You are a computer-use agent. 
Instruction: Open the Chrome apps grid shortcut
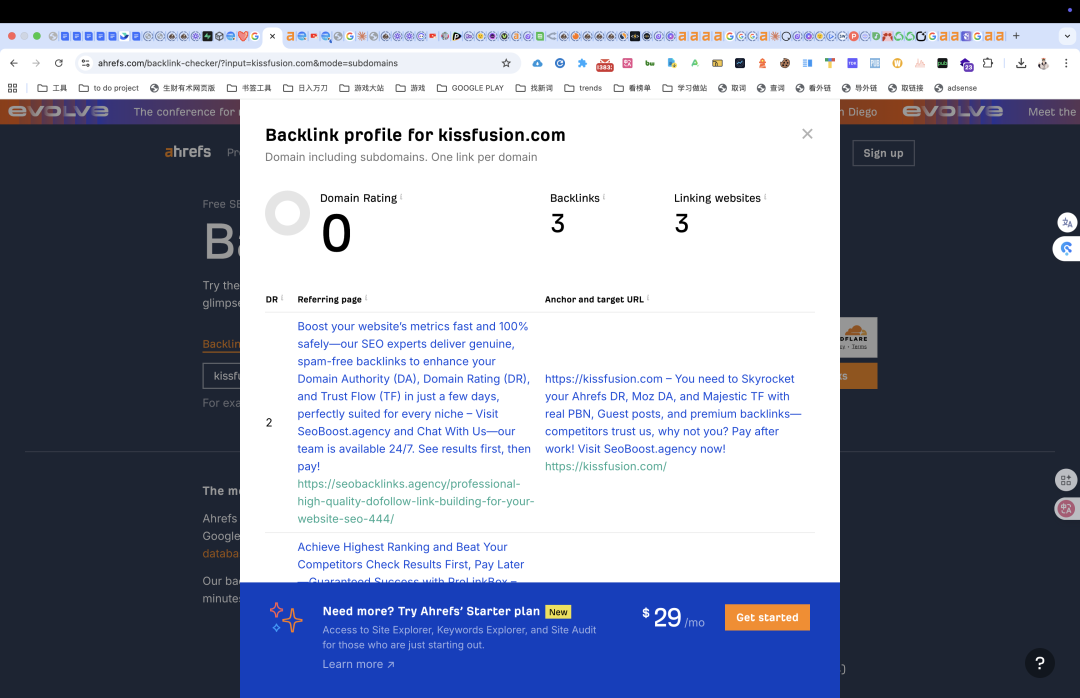(x=12, y=88)
